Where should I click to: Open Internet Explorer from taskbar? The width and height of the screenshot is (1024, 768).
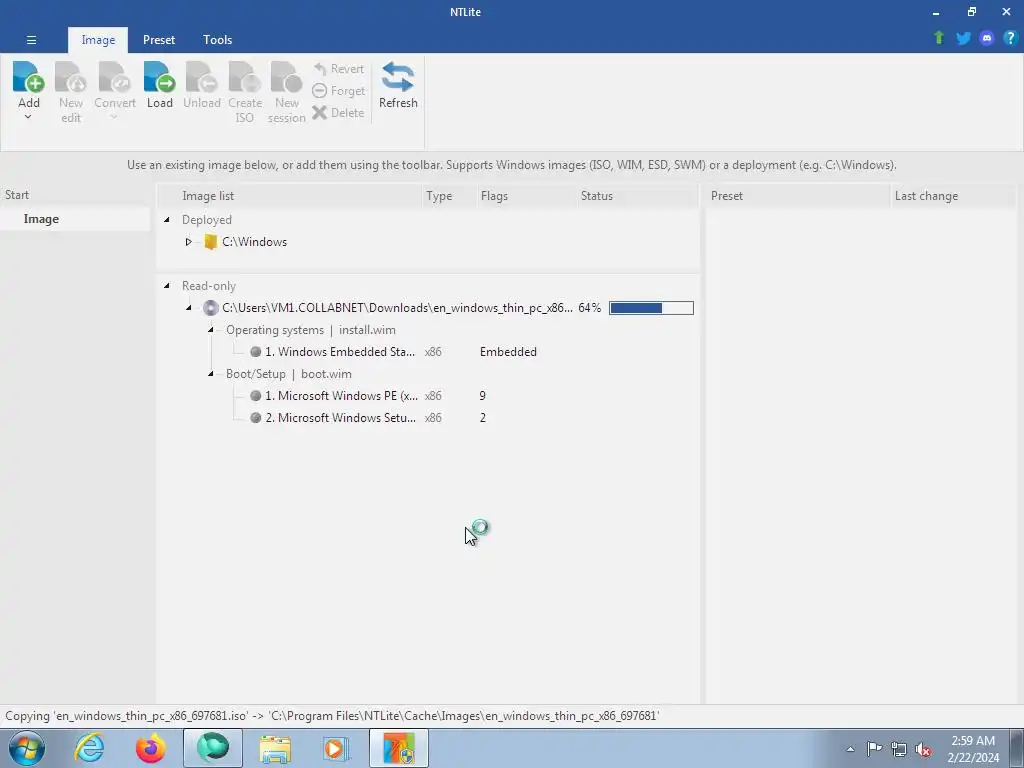[x=89, y=748]
